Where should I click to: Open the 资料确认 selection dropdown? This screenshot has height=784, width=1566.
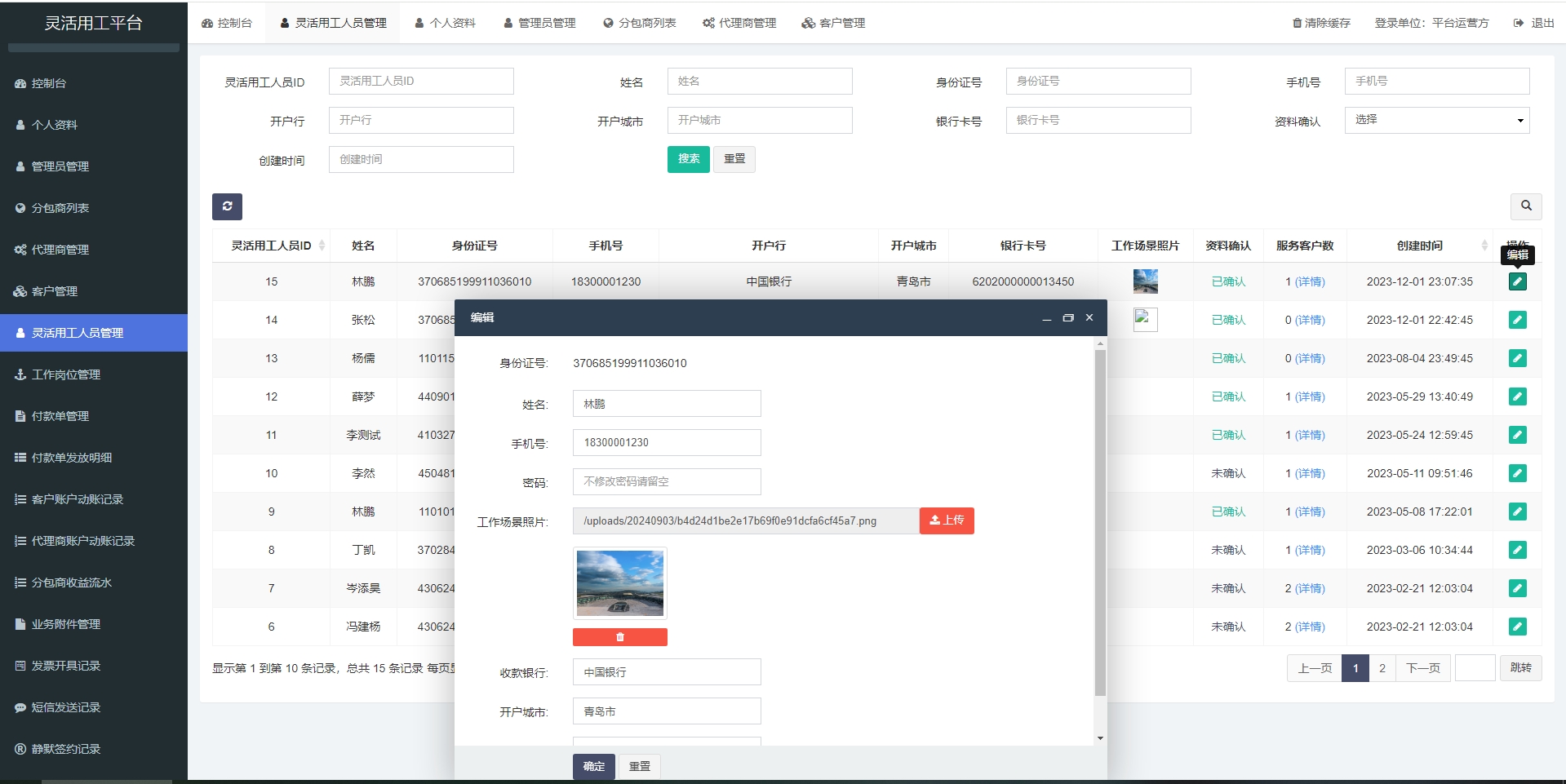tap(1437, 120)
